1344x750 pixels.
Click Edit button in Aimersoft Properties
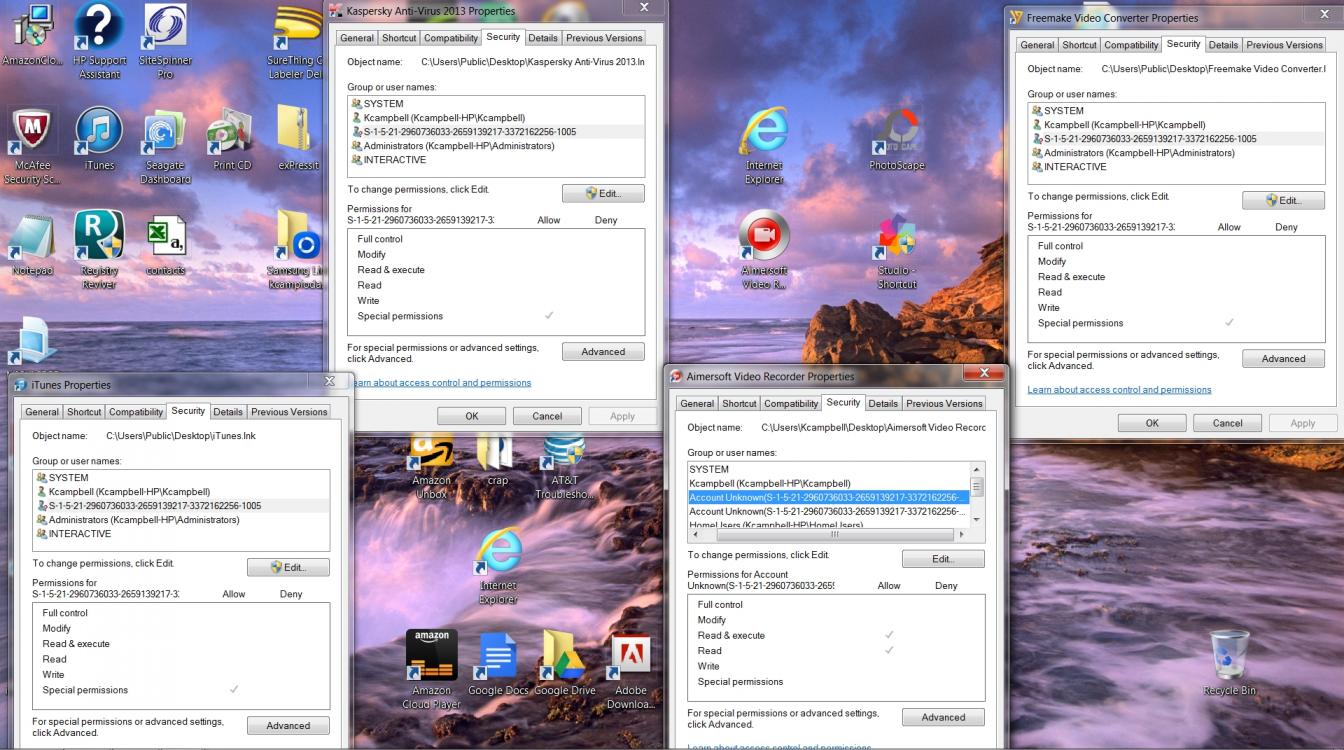(x=943, y=559)
